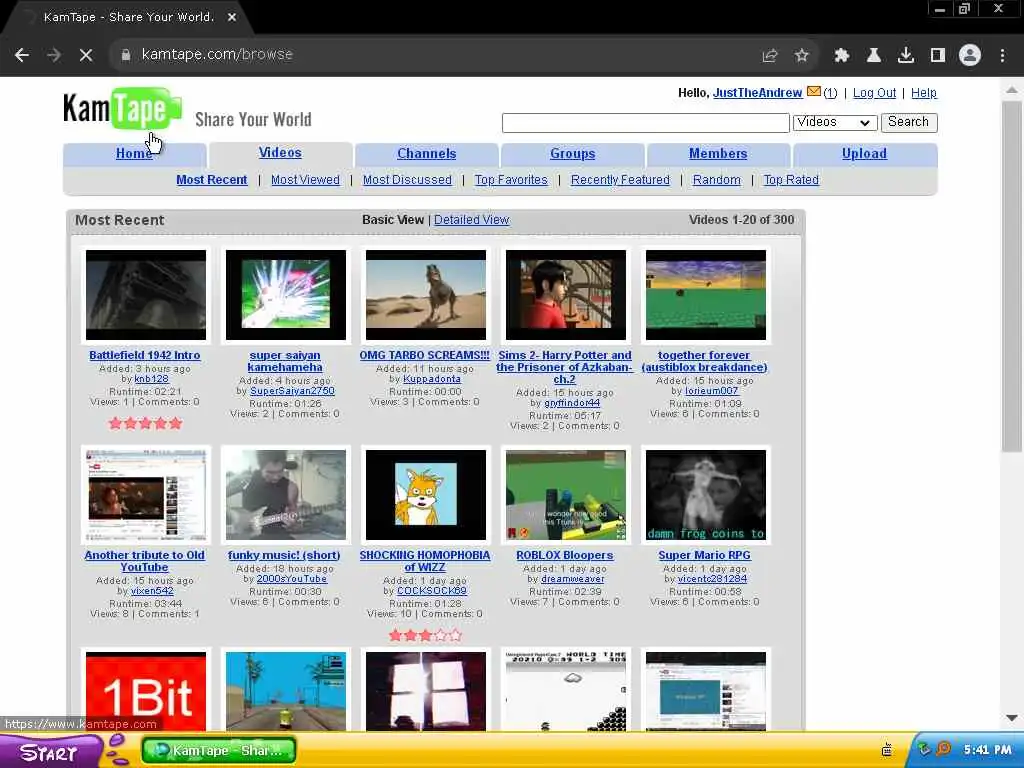
Task: Click the KamTape logo
Action: 123,109
